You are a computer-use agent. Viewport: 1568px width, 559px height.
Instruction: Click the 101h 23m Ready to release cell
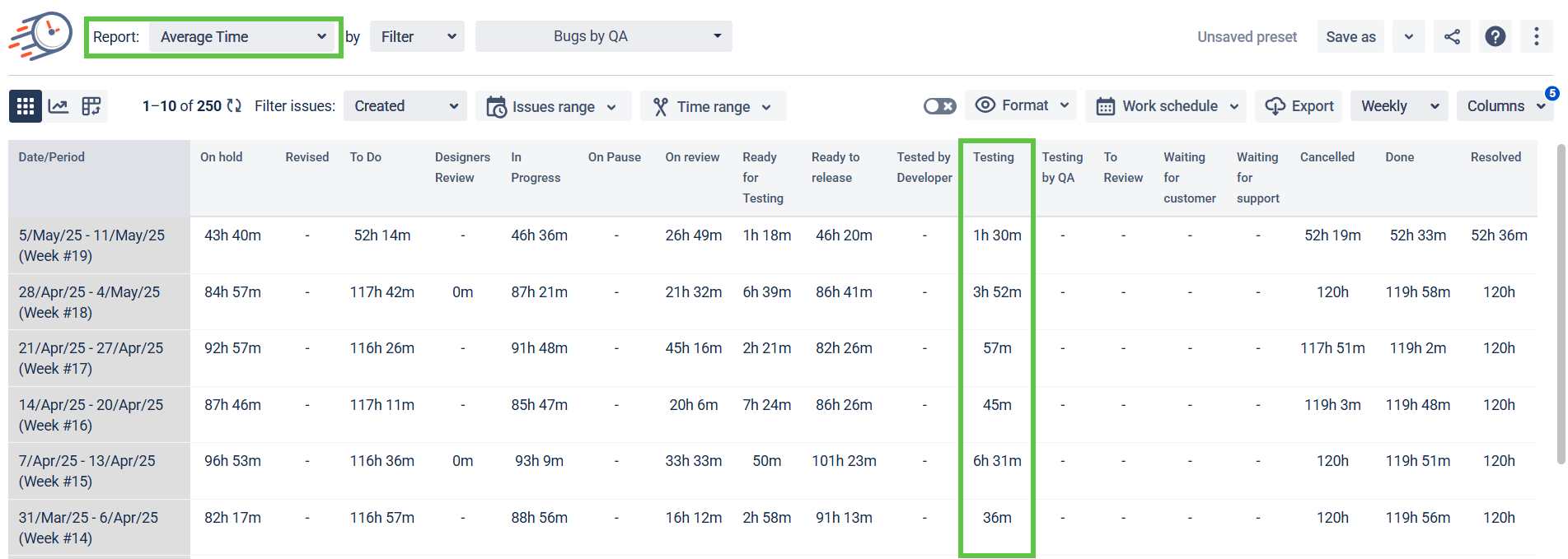coord(845,461)
